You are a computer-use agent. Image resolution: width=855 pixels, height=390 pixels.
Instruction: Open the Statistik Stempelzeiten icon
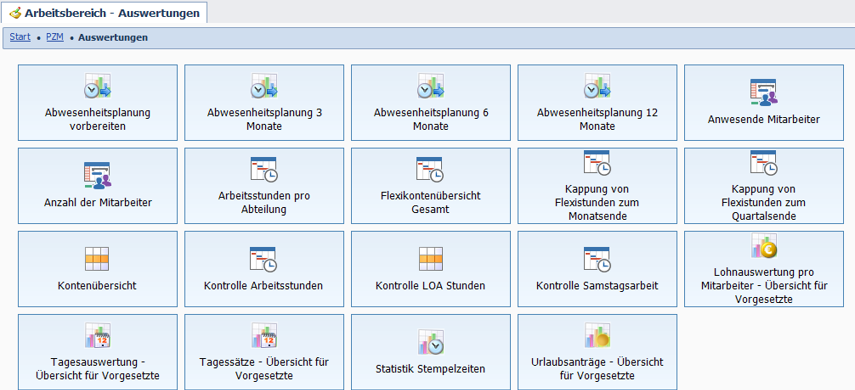point(431,341)
